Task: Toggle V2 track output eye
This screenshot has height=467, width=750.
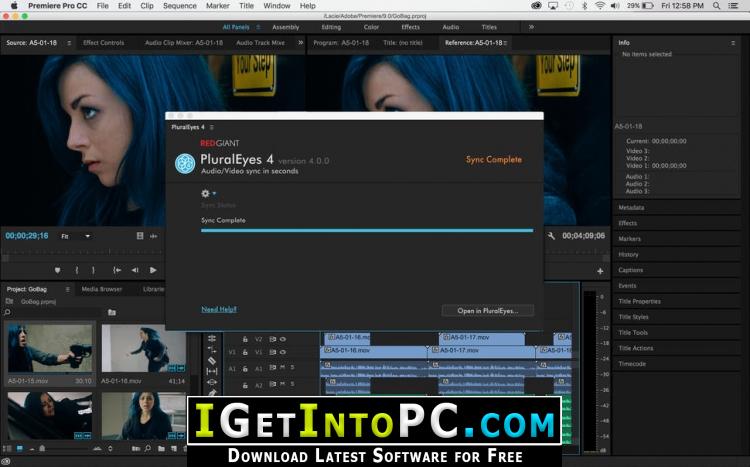Action: (283, 339)
